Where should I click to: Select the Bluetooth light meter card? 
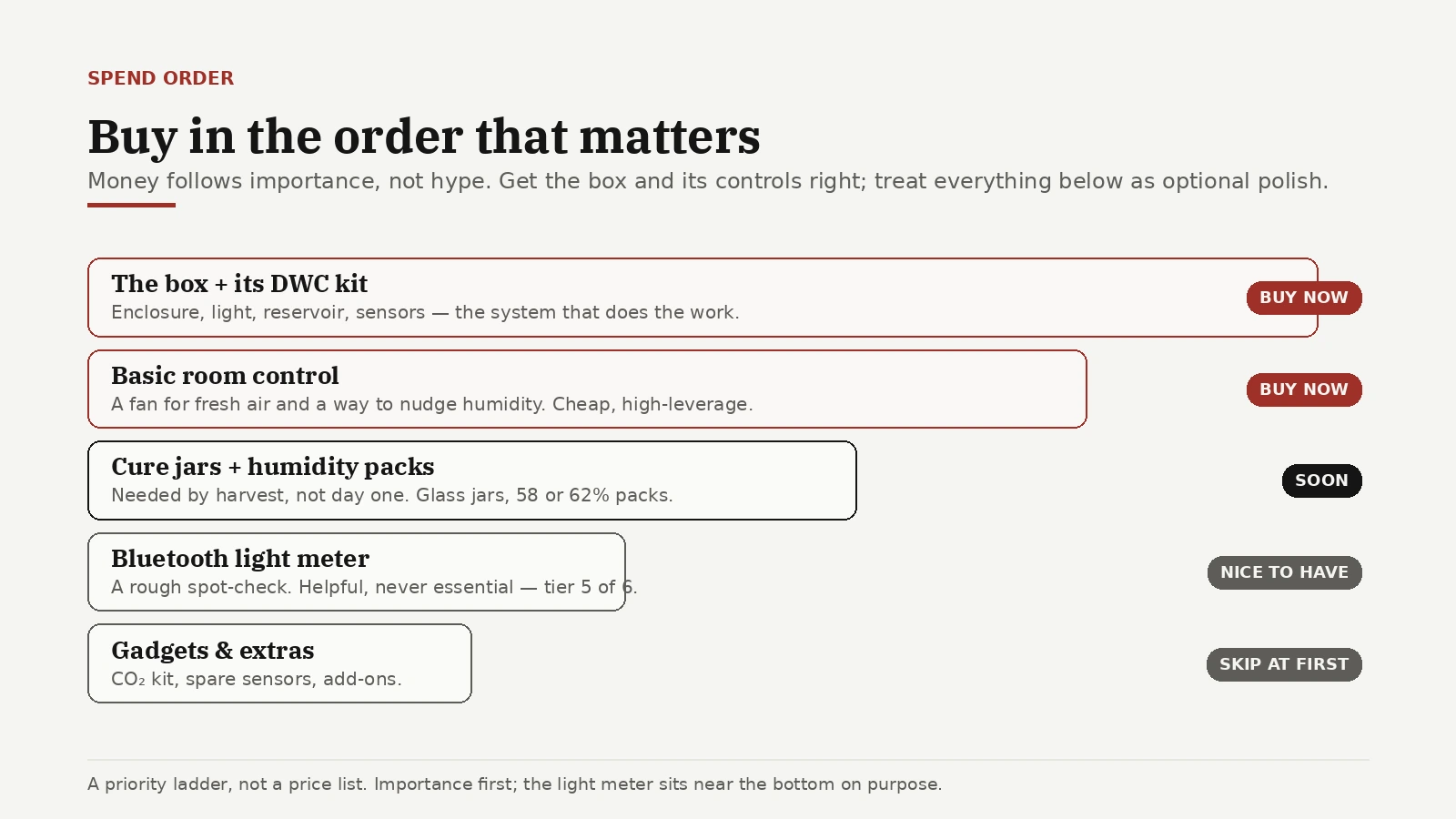[x=357, y=572]
